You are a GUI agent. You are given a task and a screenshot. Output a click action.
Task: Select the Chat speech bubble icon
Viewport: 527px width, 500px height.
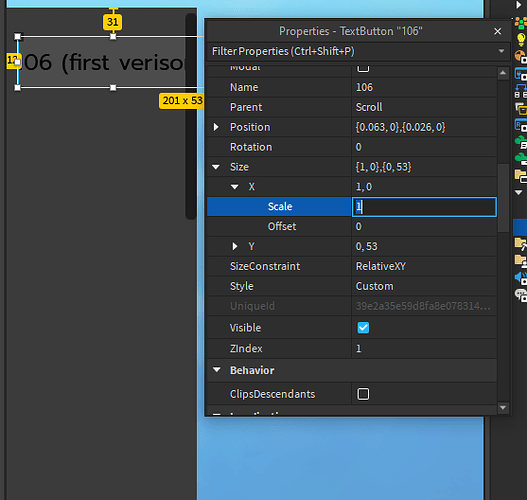(521, 295)
